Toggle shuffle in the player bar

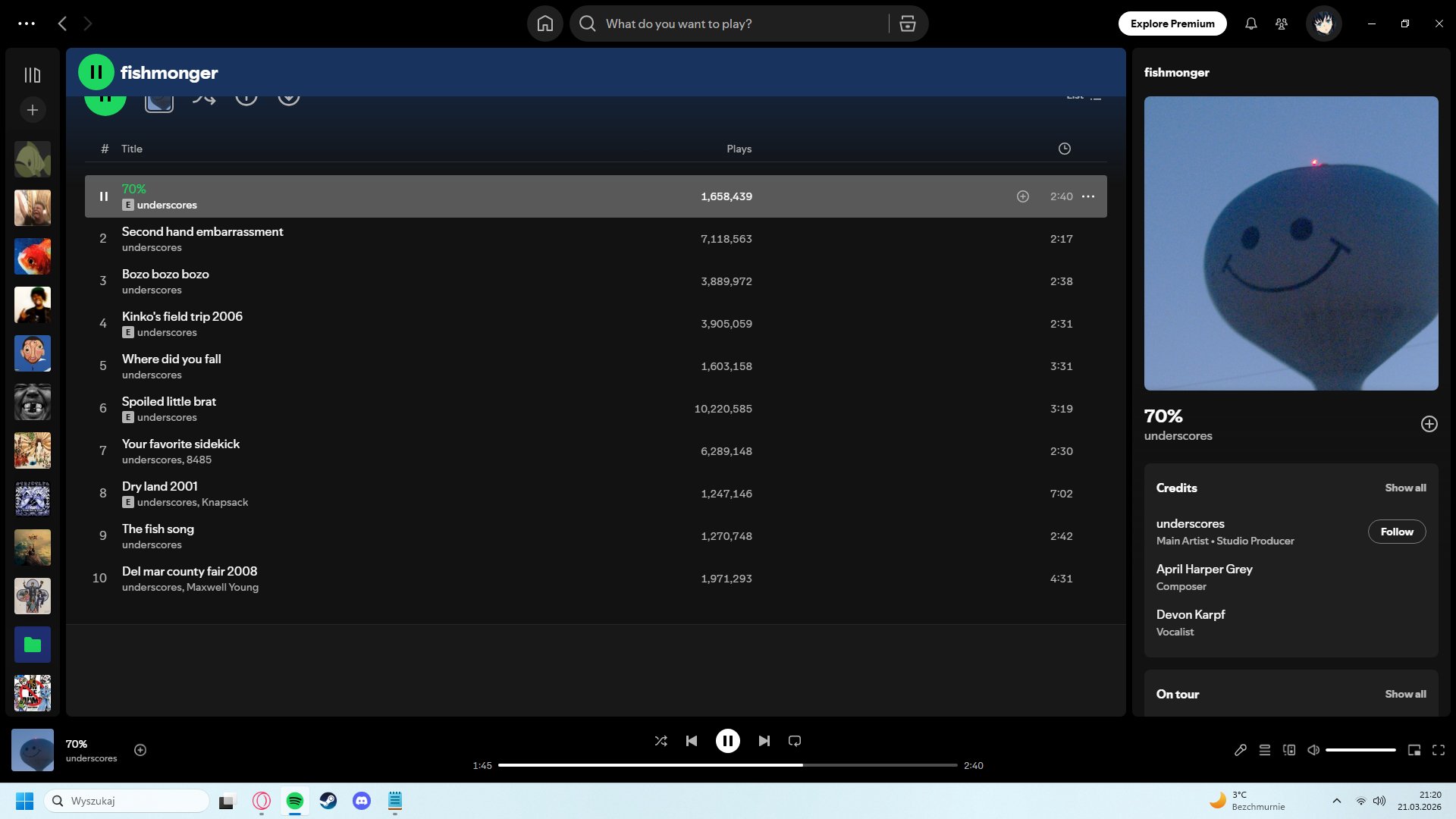(x=661, y=741)
